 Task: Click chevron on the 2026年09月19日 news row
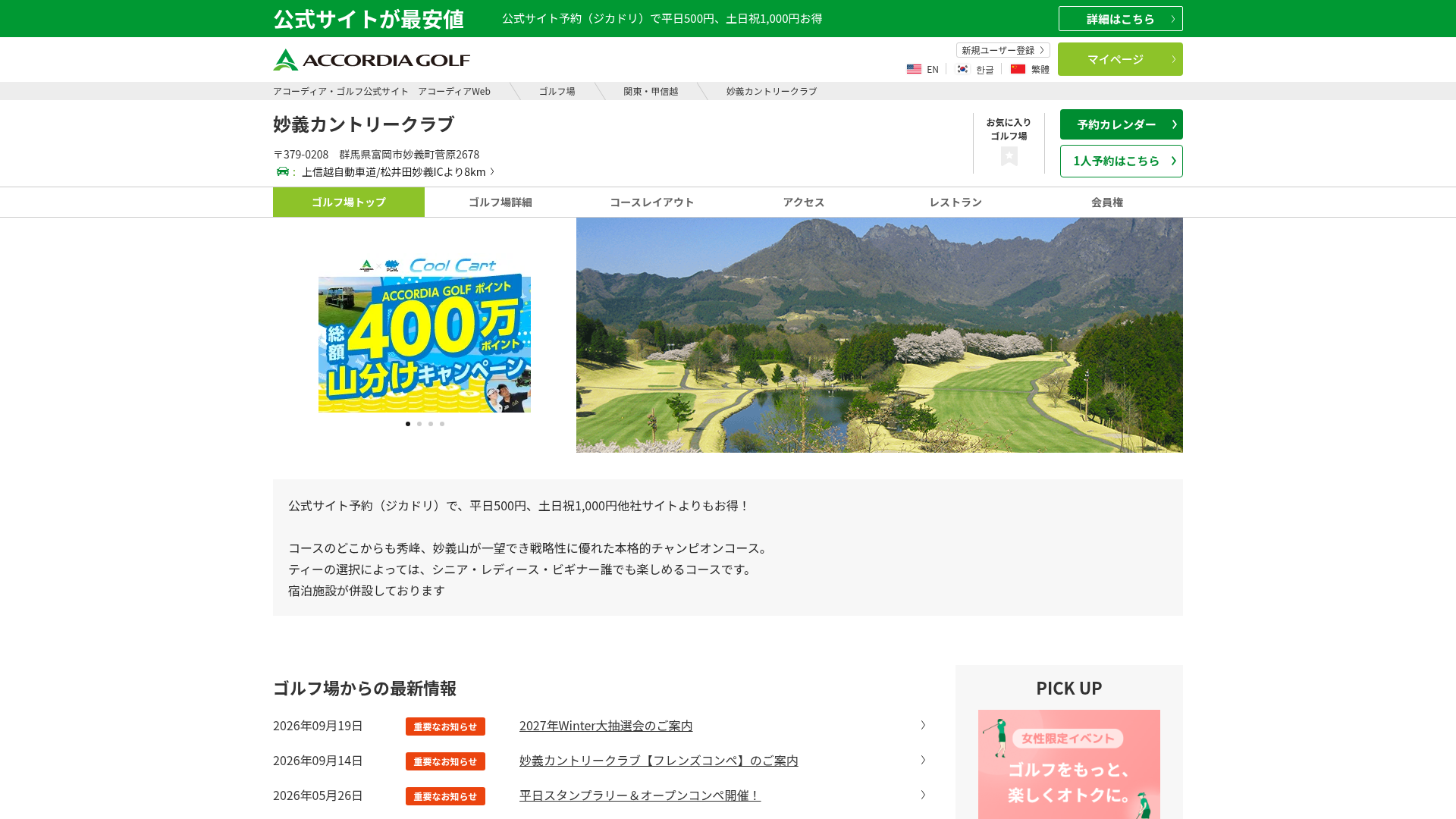point(923,725)
